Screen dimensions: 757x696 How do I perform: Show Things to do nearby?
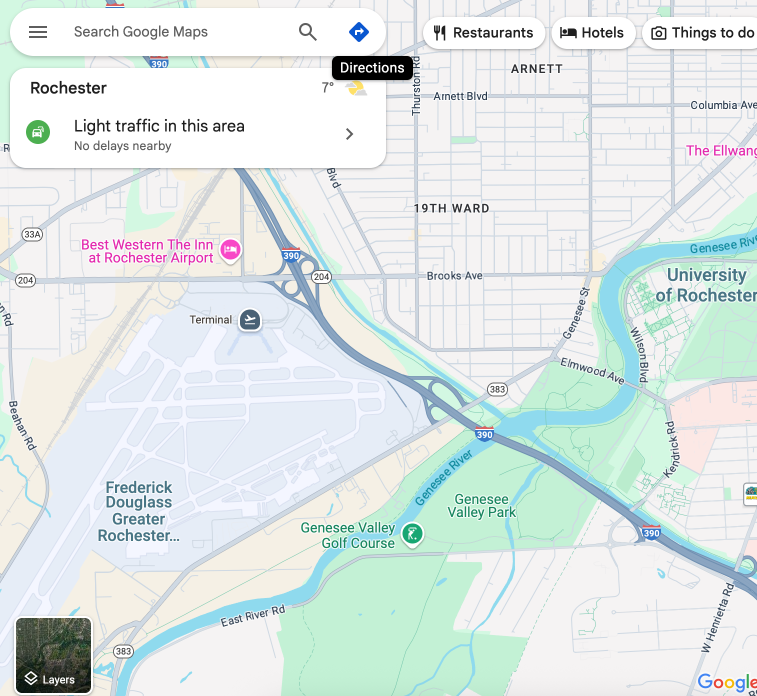click(700, 33)
